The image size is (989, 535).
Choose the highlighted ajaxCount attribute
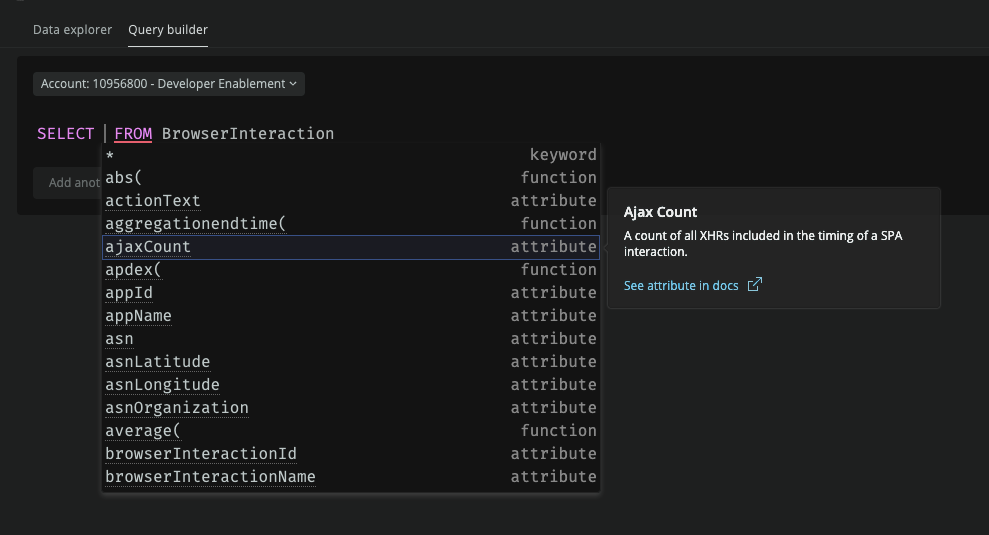pos(351,247)
